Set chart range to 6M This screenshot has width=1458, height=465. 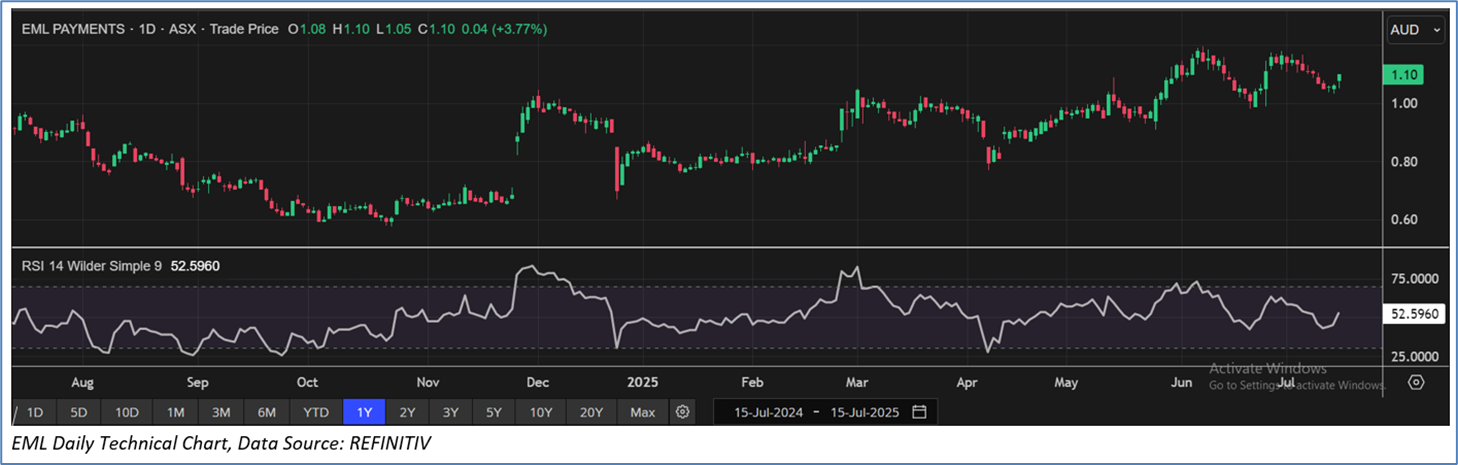[267, 412]
